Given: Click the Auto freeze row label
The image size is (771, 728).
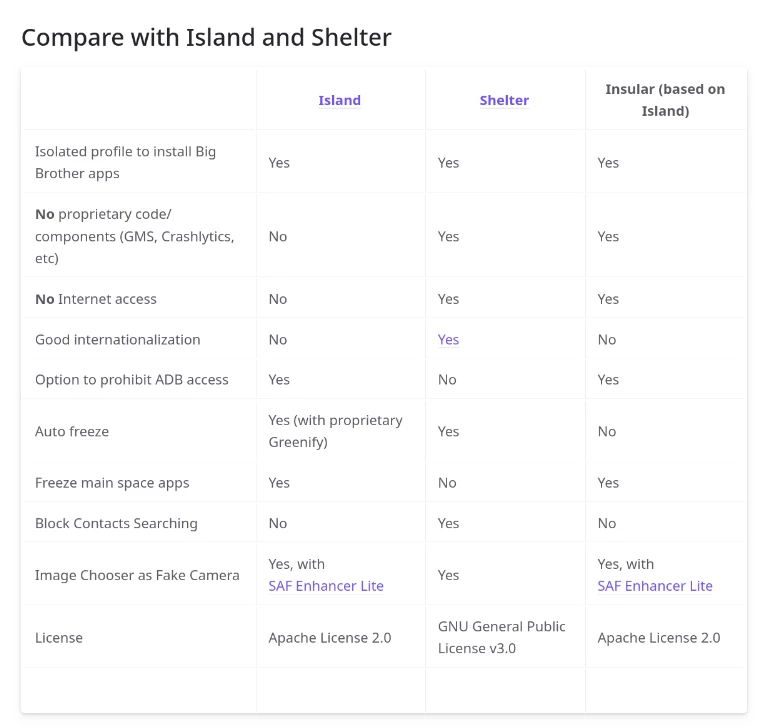Looking at the screenshot, I should pos(72,432).
